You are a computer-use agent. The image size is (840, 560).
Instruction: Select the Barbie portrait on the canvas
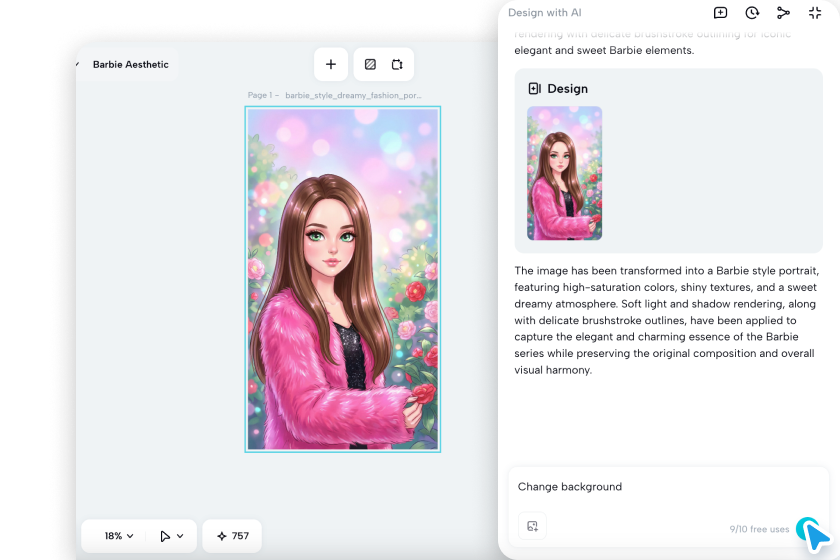[343, 279]
